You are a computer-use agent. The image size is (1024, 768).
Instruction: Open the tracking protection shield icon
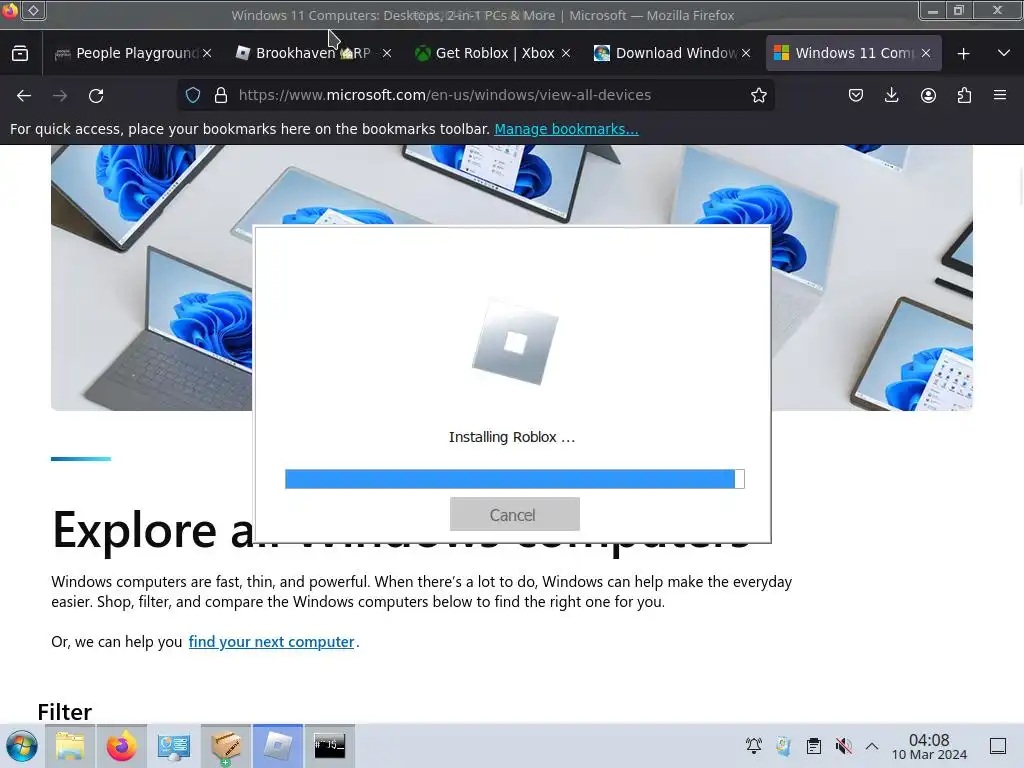[x=193, y=95]
